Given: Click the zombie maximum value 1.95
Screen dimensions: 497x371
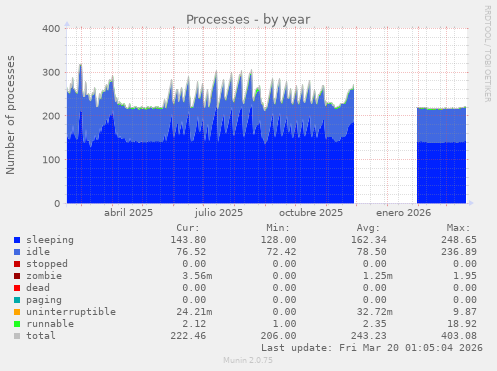Looking at the screenshot, I should tap(465, 276).
